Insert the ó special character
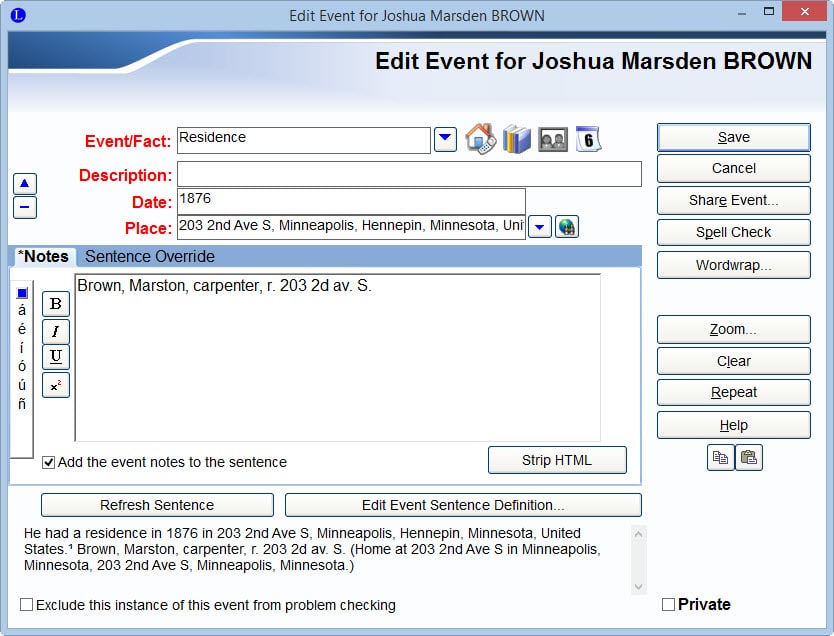The image size is (834, 636). pos(22,366)
